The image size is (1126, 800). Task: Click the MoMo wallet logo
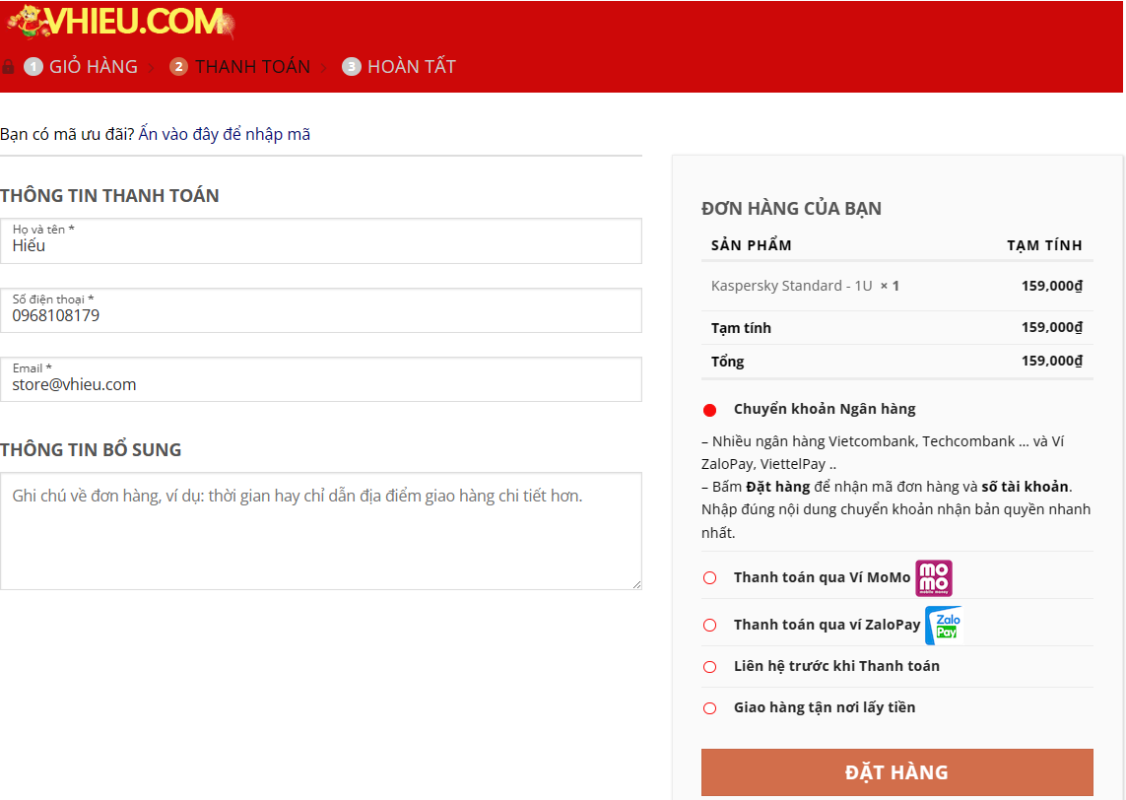coord(934,578)
